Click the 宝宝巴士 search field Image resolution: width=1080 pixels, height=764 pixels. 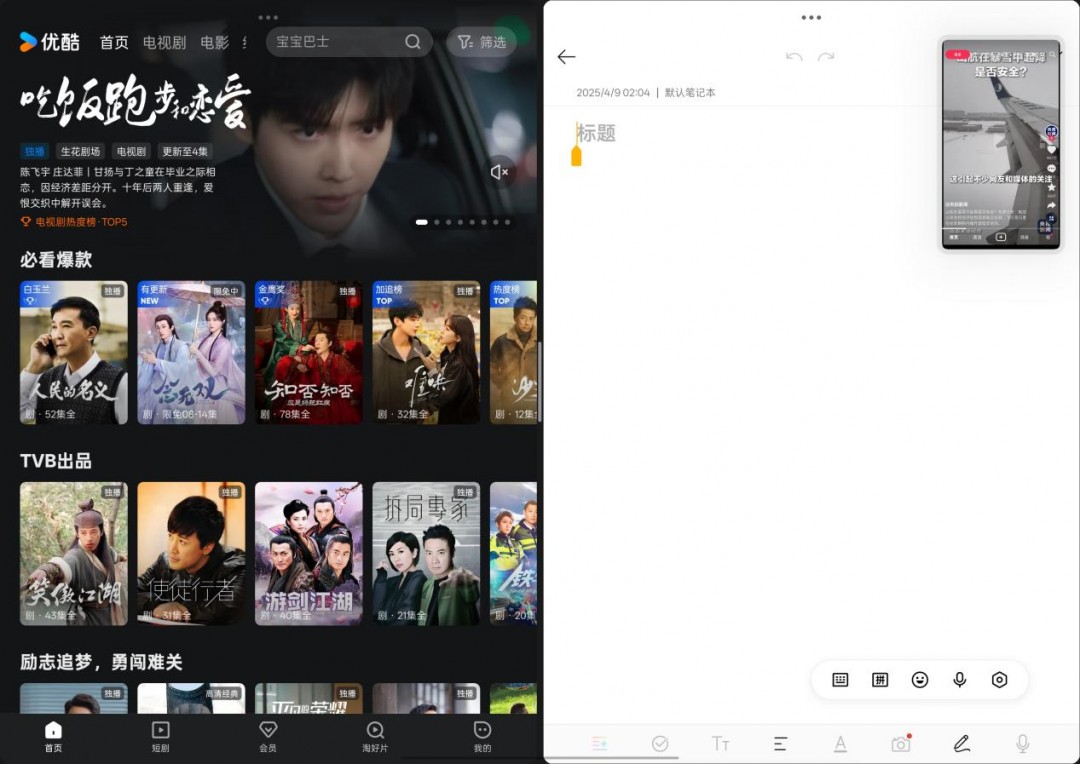click(x=349, y=42)
